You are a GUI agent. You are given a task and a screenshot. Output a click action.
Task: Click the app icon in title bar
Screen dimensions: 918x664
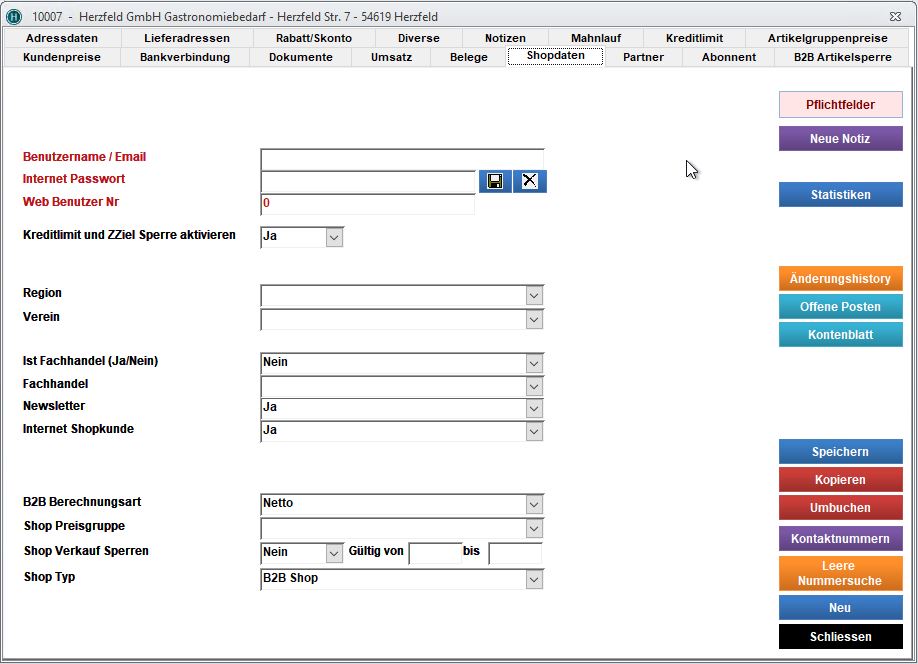(x=14, y=17)
